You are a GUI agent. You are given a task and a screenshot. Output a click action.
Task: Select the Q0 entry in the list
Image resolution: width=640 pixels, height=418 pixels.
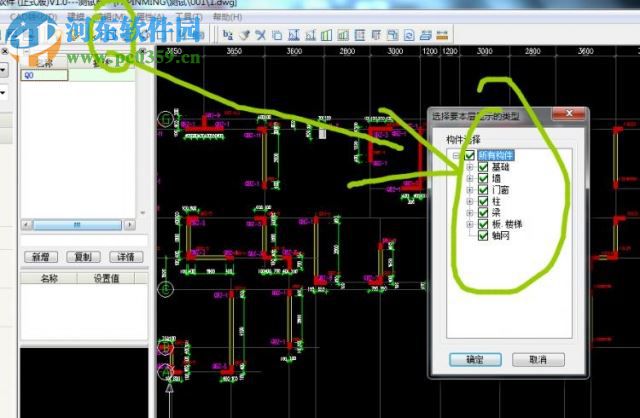pyautogui.click(x=44, y=75)
